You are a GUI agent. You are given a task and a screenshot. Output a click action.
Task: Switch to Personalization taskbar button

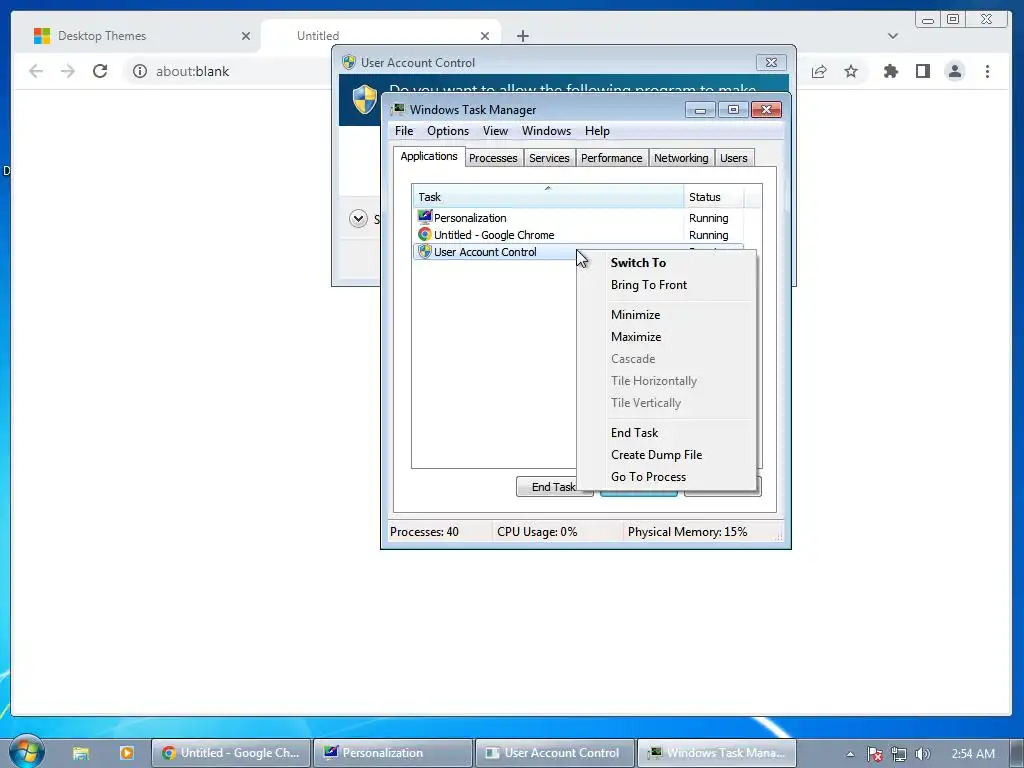(x=392, y=753)
